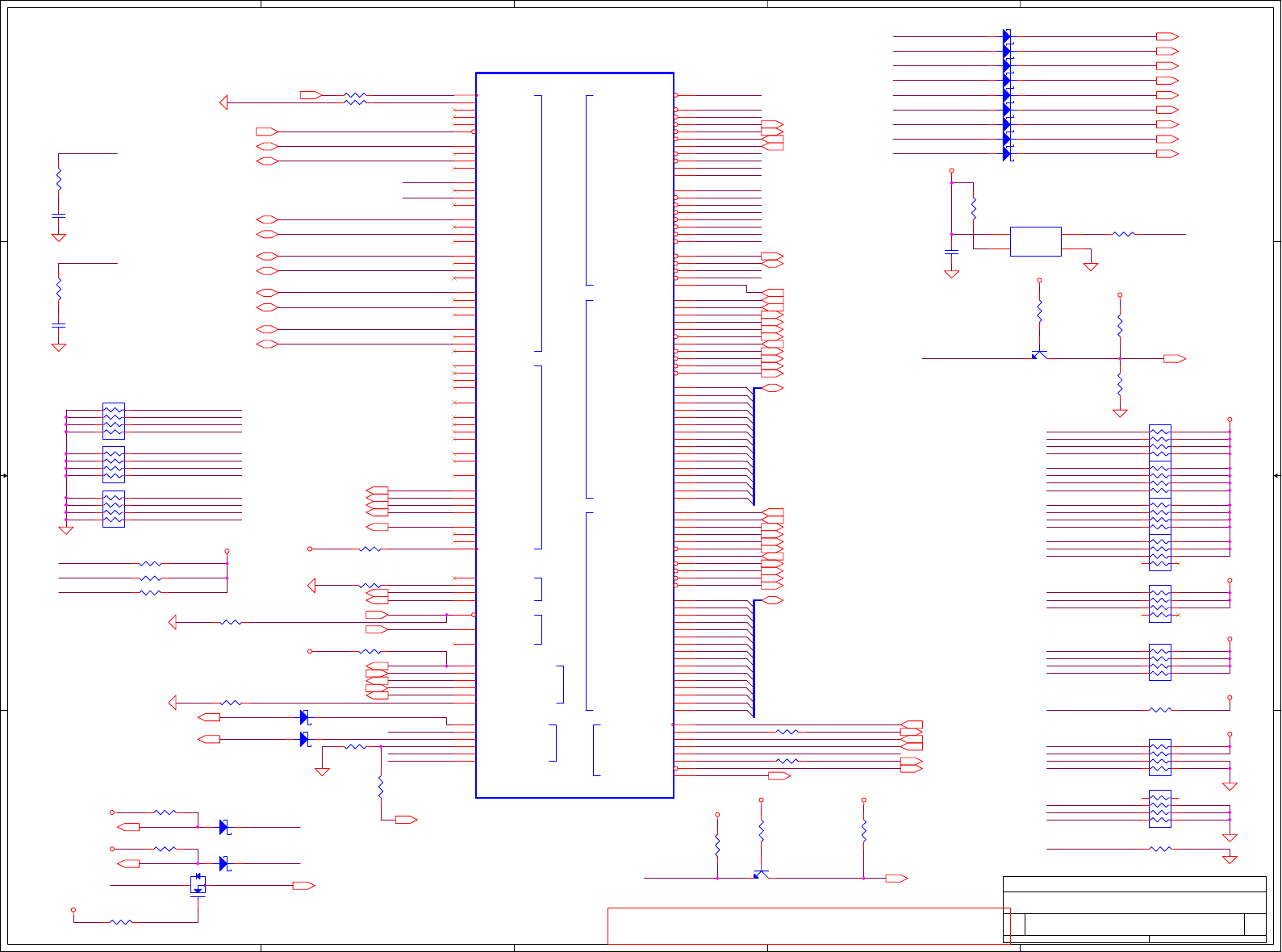Select the ground symbol below the resistor divider

click(1120, 413)
